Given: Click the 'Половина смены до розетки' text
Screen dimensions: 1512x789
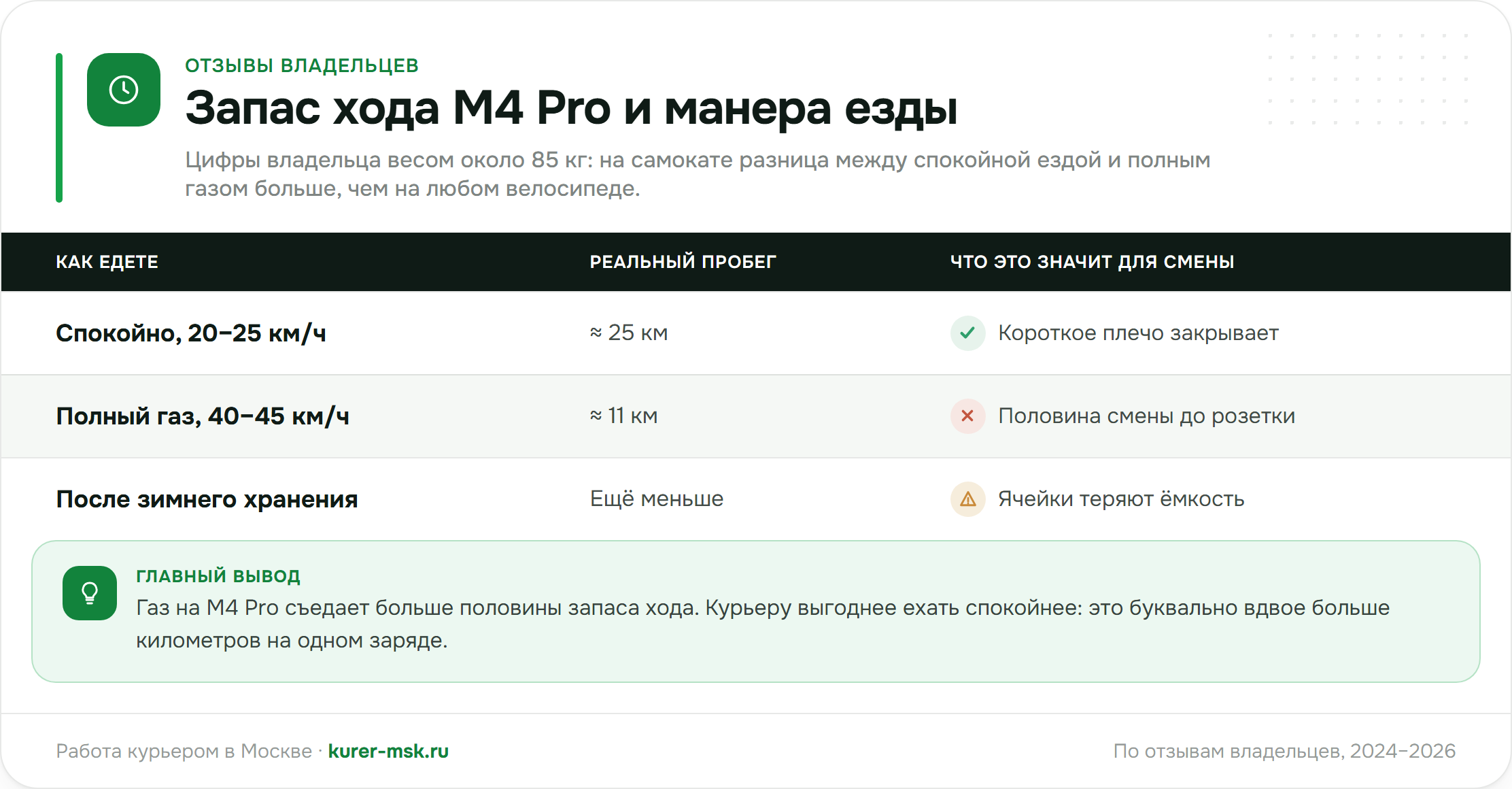Looking at the screenshot, I should tap(1146, 416).
